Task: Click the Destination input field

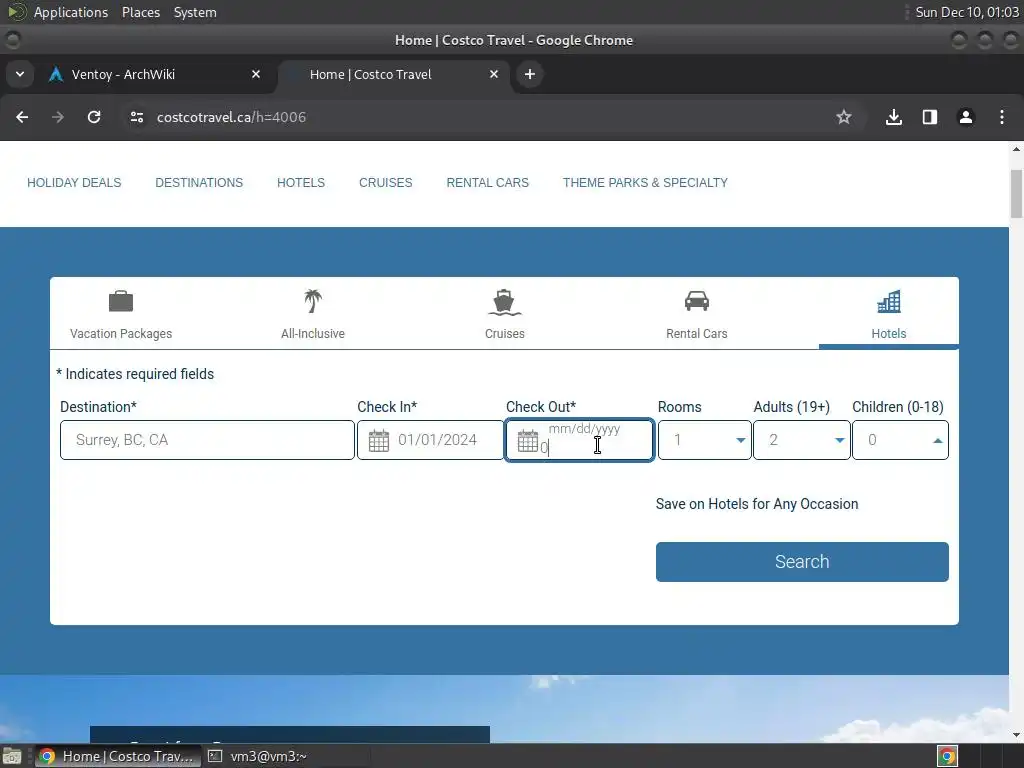Action: point(207,440)
